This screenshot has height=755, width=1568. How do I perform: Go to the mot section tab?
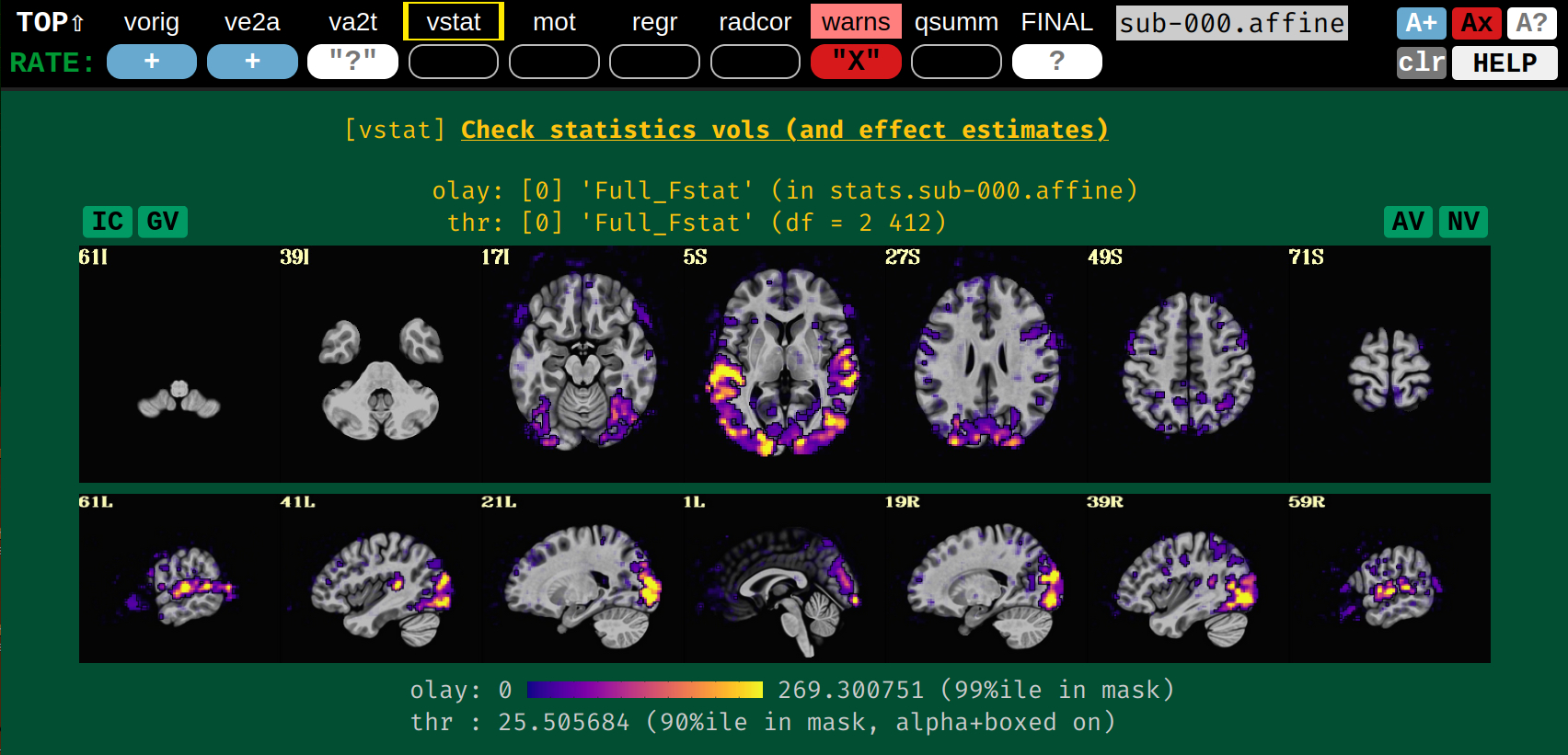click(554, 22)
